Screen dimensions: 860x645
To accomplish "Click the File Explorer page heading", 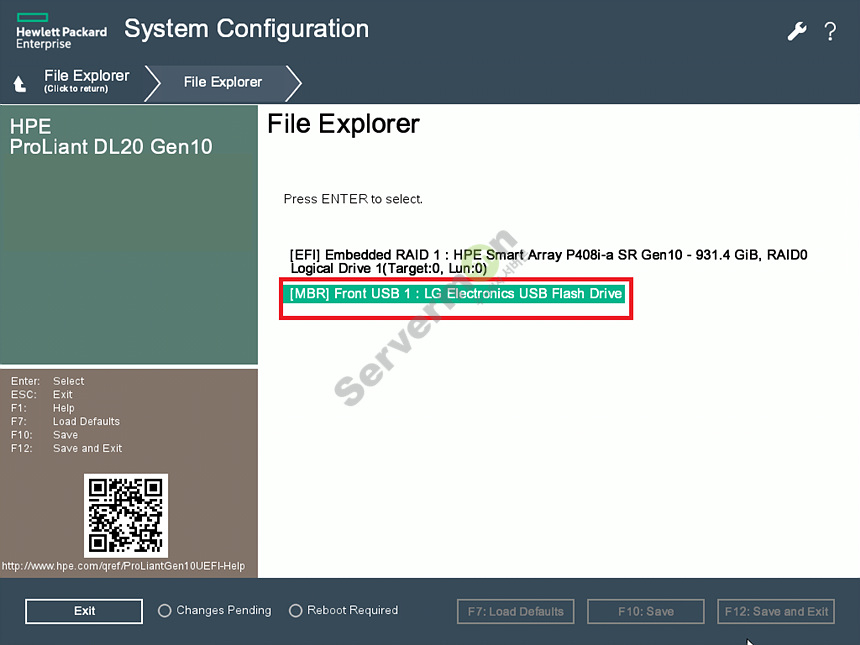I will point(343,124).
